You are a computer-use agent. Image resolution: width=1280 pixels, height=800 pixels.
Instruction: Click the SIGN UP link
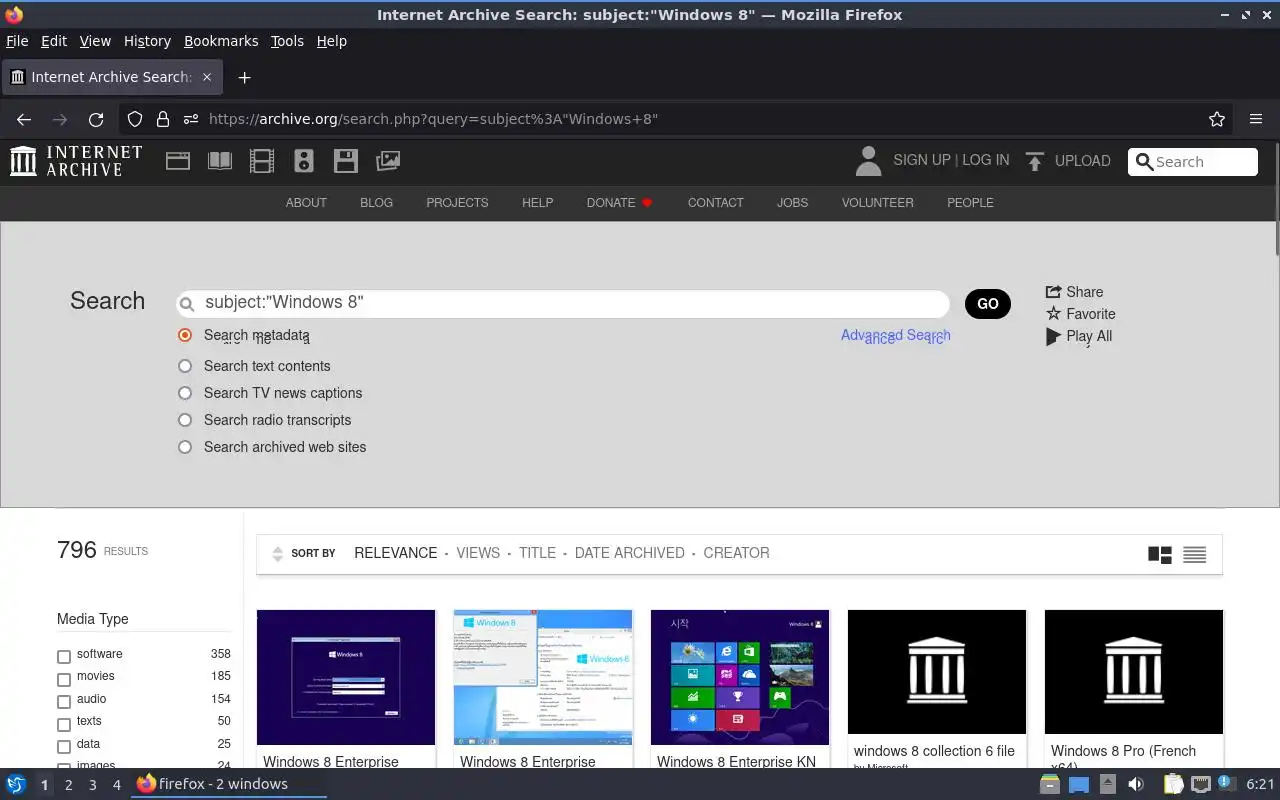click(922, 160)
